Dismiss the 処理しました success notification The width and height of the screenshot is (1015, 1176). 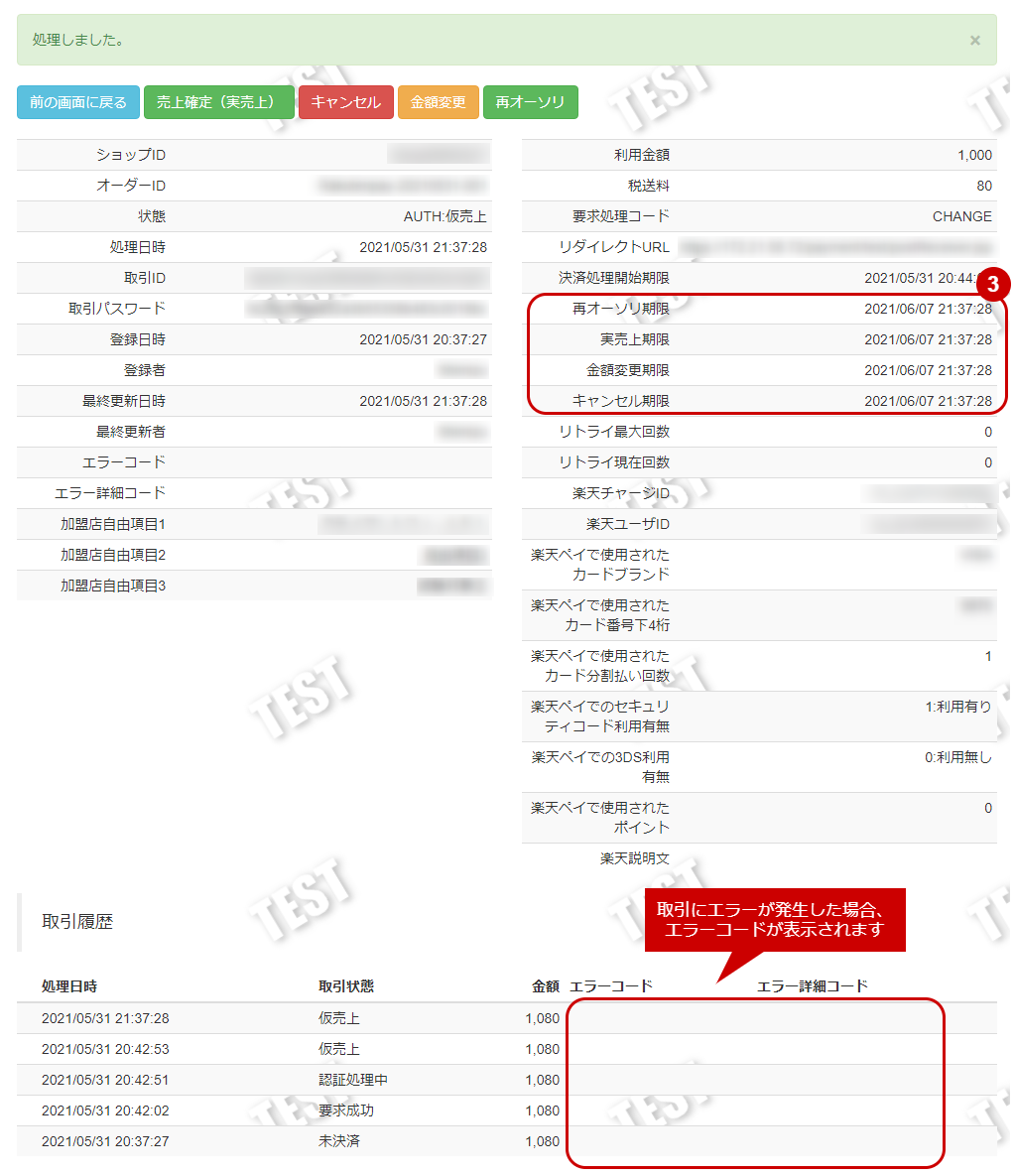click(x=974, y=40)
